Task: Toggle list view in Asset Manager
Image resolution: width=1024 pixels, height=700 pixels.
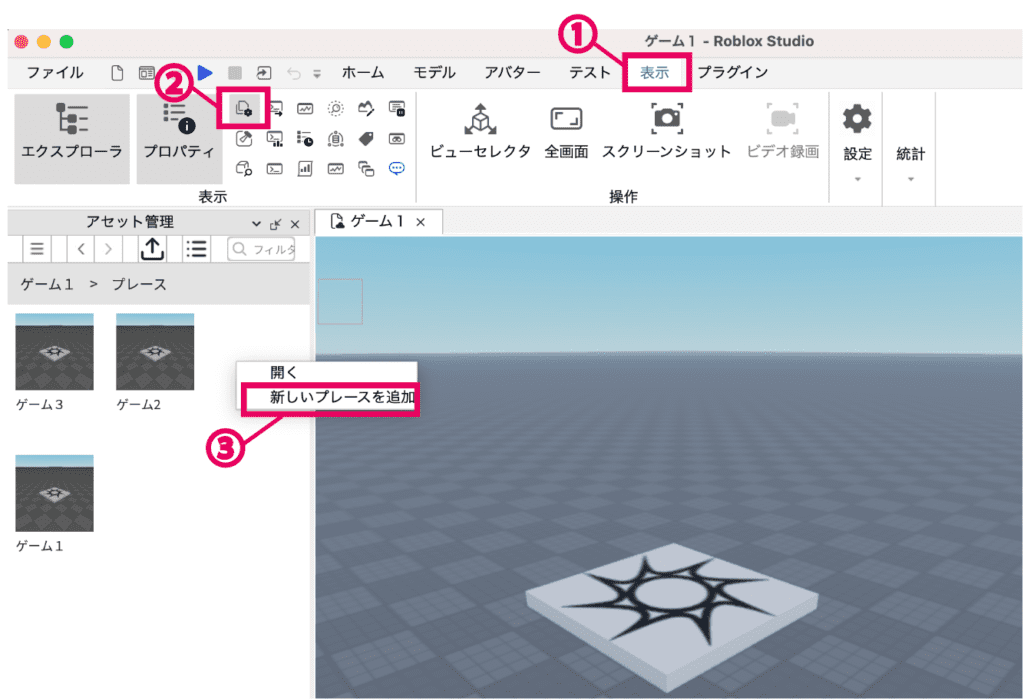Action: point(197,249)
